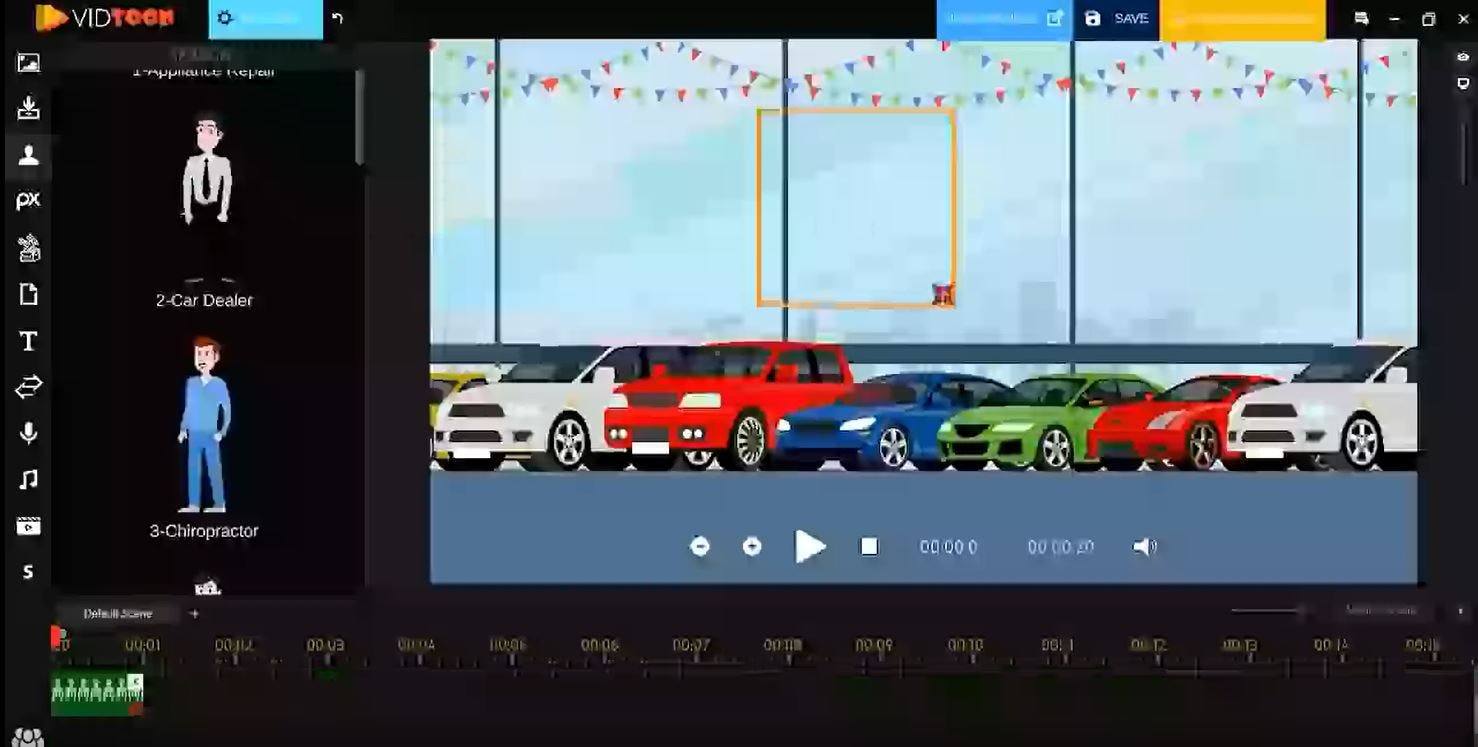Expand the timeline zoom dropdown near bottom right
The height and width of the screenshot is (747, 1478).
[1383, 610]
